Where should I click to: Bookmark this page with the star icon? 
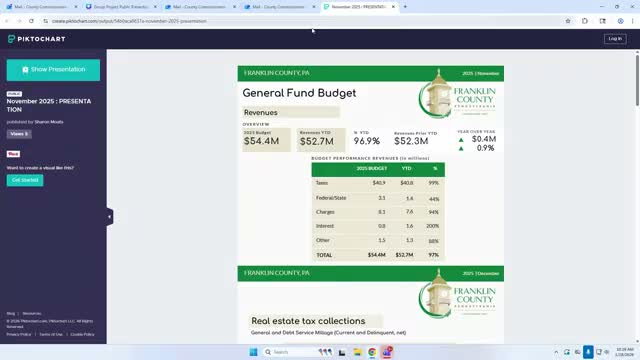click(x=568, y=21)
